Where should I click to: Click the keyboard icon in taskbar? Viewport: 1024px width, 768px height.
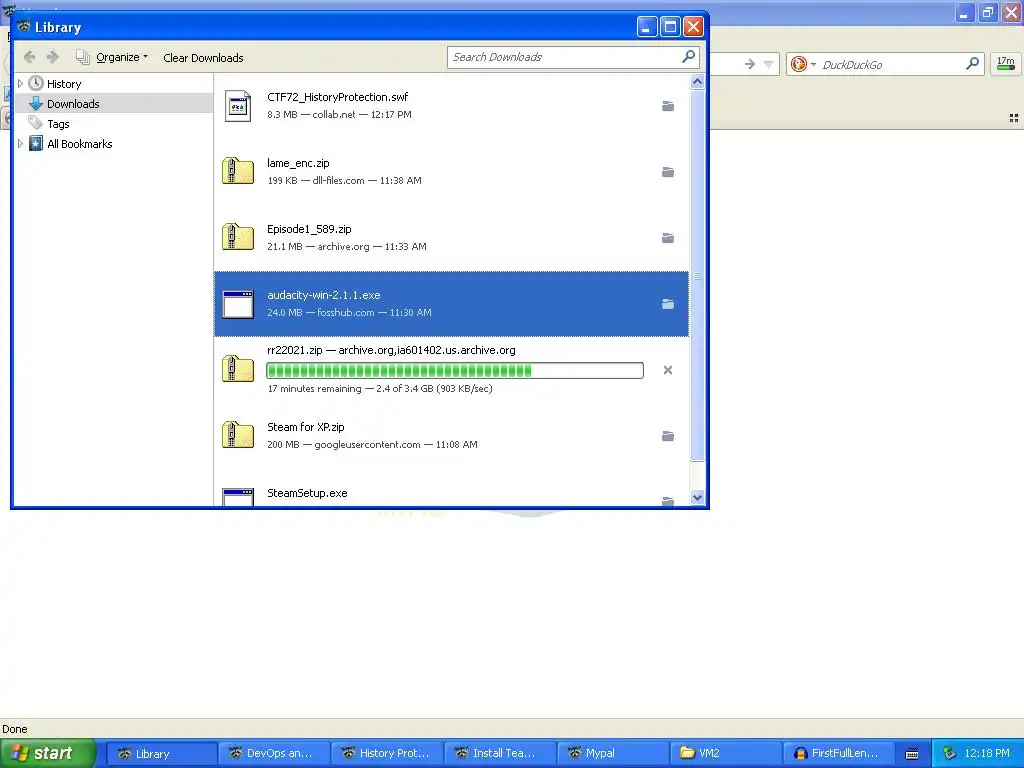912,754
